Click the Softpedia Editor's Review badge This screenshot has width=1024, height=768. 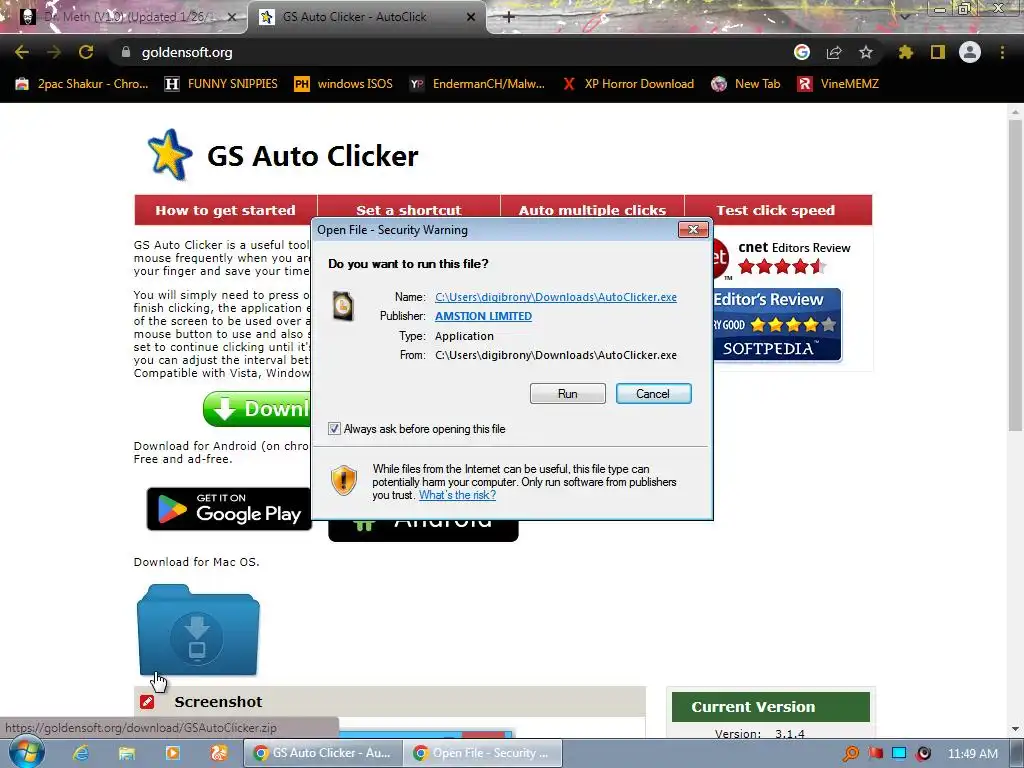tap(776, 325)
